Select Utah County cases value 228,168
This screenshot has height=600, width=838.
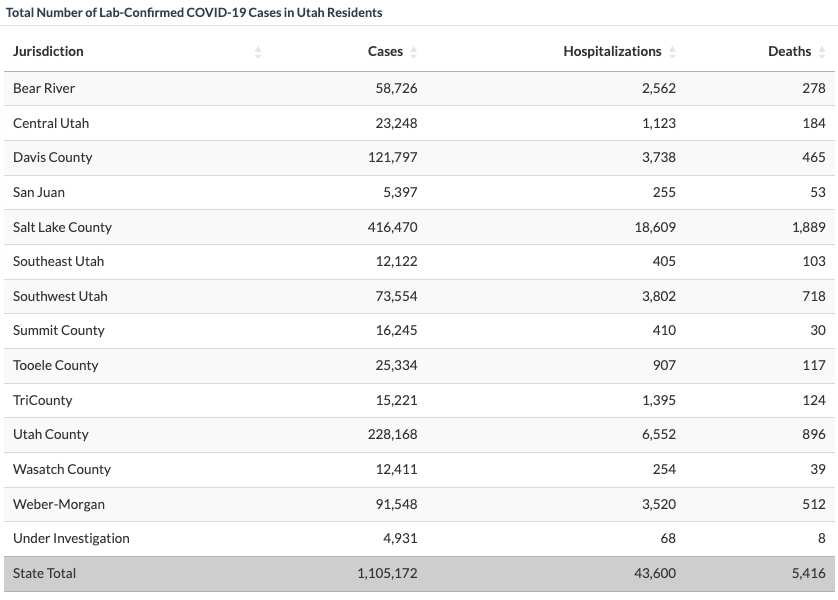point(392,434)
